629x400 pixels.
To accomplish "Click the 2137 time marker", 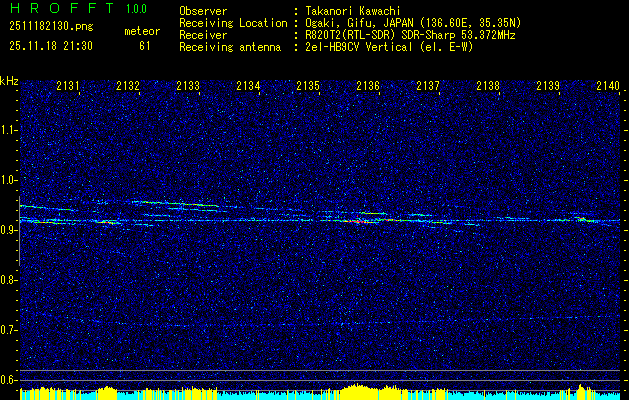I will tap(428, 86).
